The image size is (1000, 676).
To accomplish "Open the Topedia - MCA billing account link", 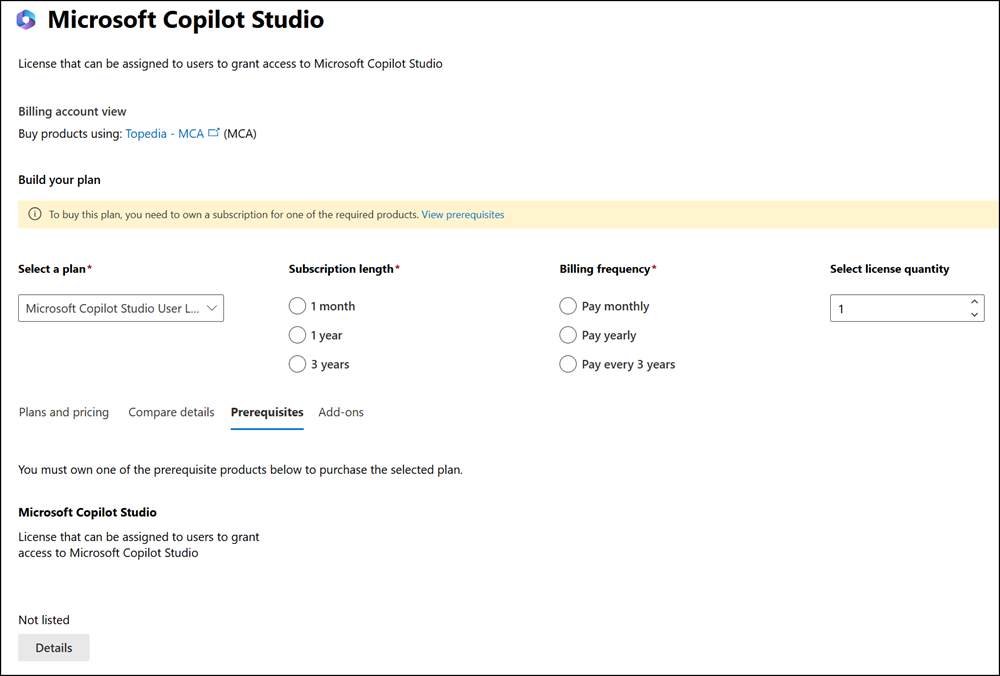I will (165, 133).
